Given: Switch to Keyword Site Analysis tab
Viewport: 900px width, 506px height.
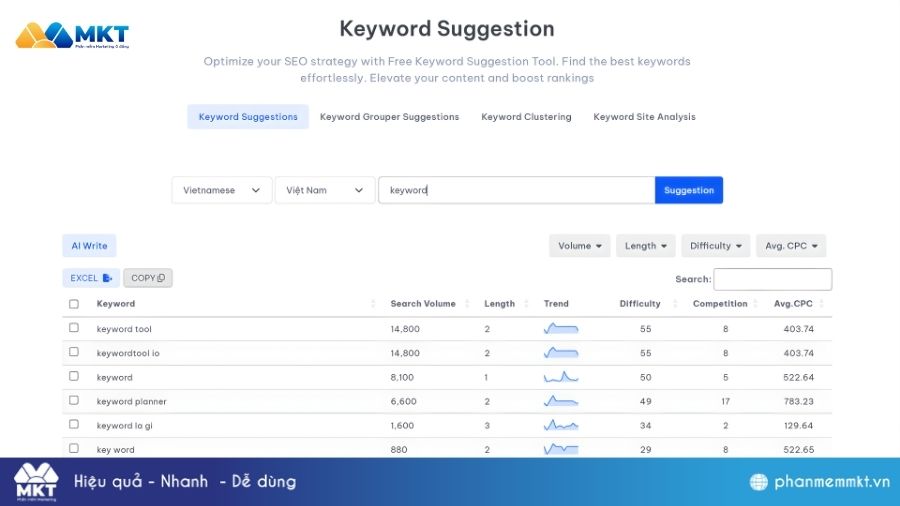Looking at the screenshot, I should (645, 116).
